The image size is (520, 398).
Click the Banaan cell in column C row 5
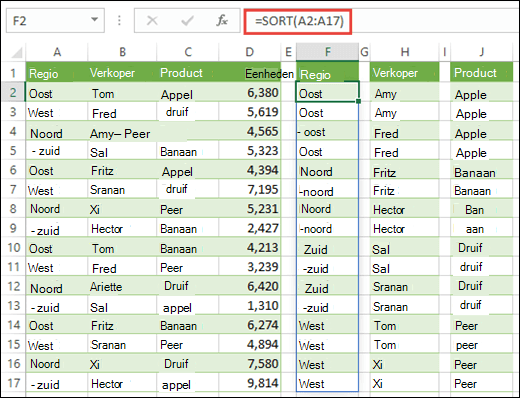point(188,151)
